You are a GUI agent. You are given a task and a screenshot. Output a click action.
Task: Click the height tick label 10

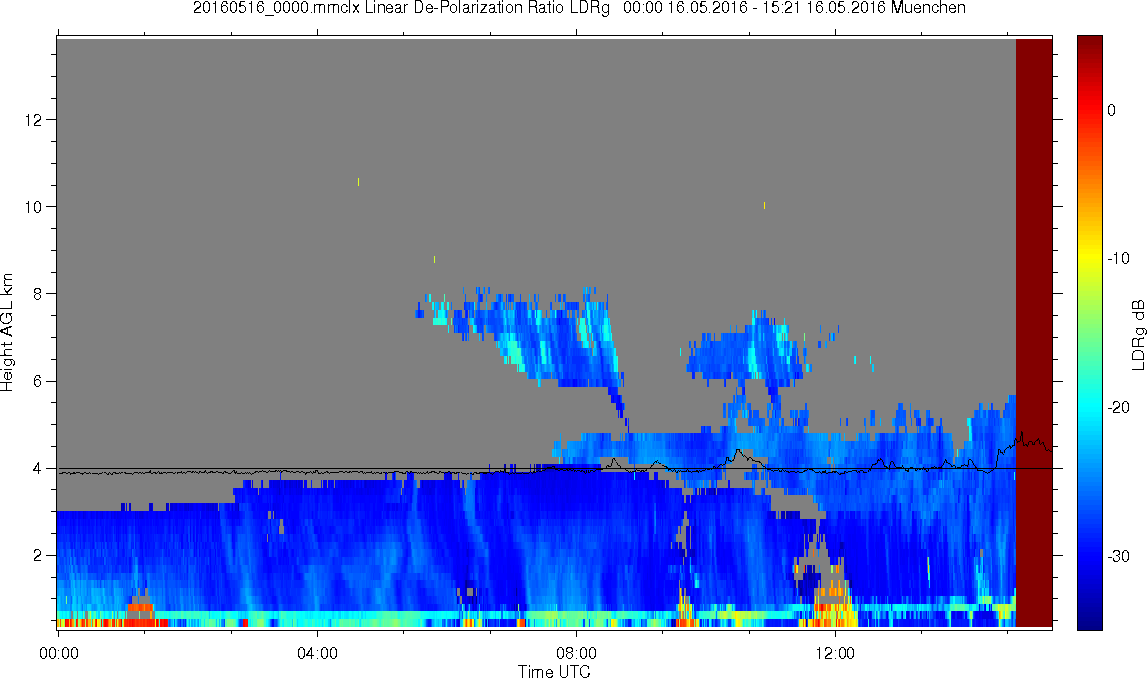click(x=34, y=207)
